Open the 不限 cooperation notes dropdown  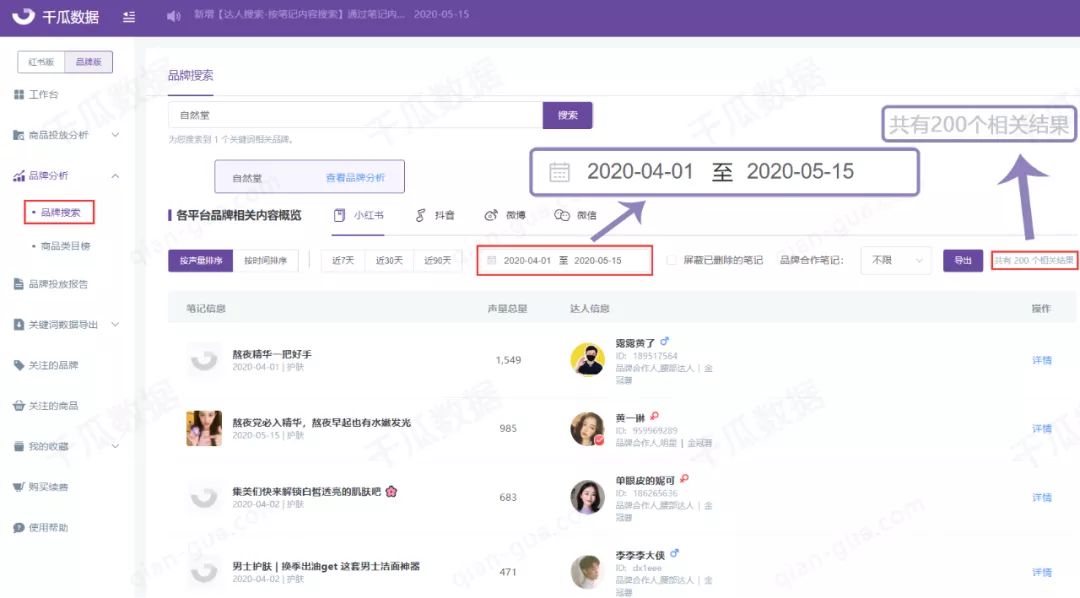click(896, 261)
